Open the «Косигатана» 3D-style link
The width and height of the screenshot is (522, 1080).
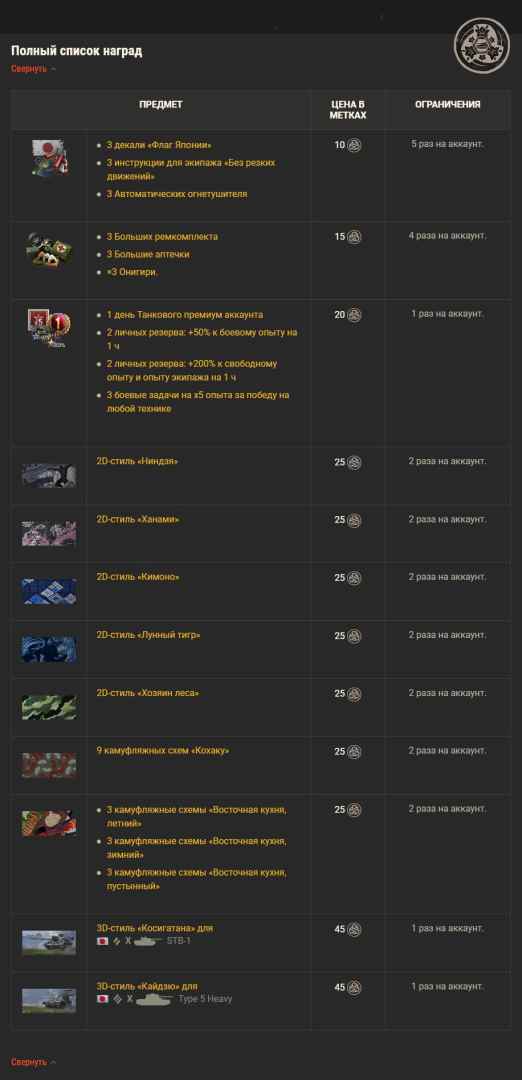(x=155, y=928)
